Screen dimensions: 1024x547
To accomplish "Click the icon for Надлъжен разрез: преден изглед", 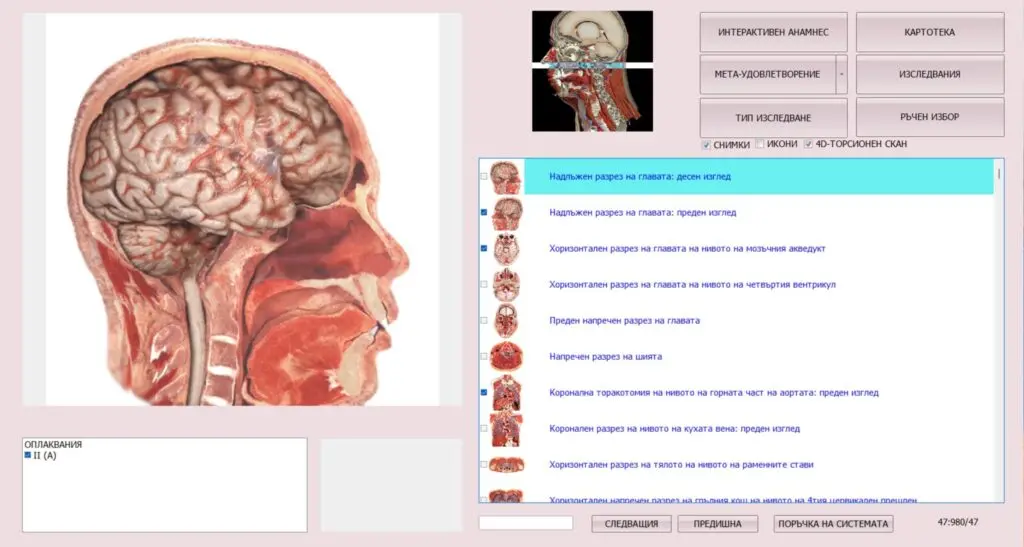I will pos(506,213).
